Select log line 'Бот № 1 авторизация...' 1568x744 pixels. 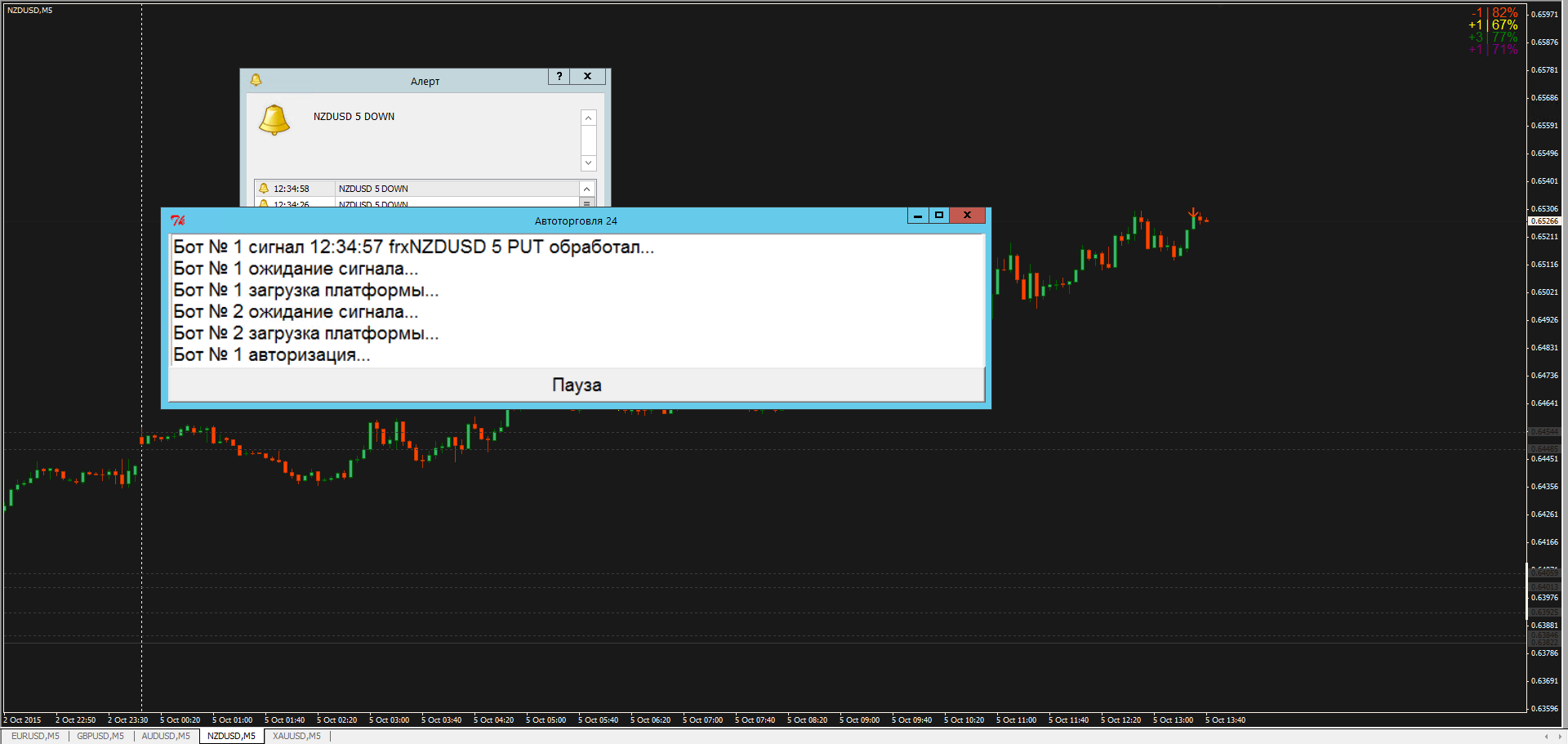272,354
